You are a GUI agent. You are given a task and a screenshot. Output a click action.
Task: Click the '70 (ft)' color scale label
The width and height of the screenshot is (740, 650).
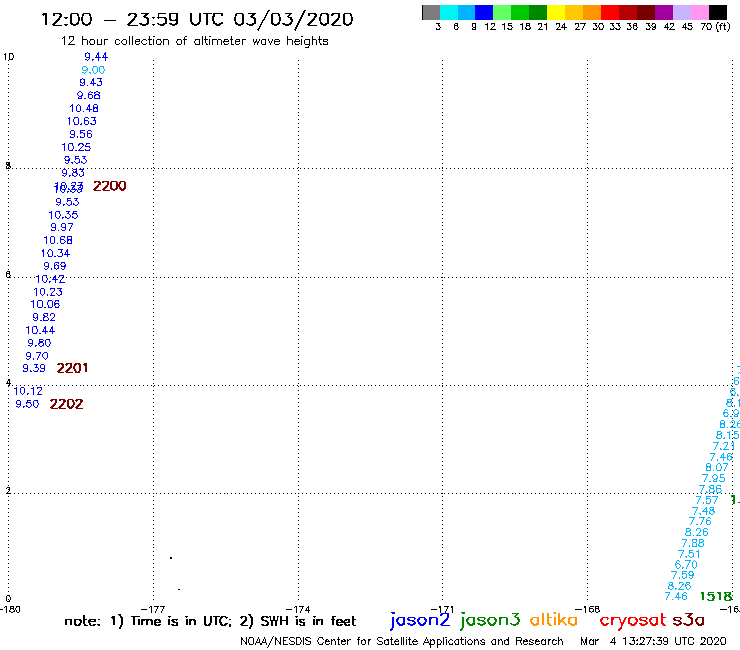pos(715,26)
